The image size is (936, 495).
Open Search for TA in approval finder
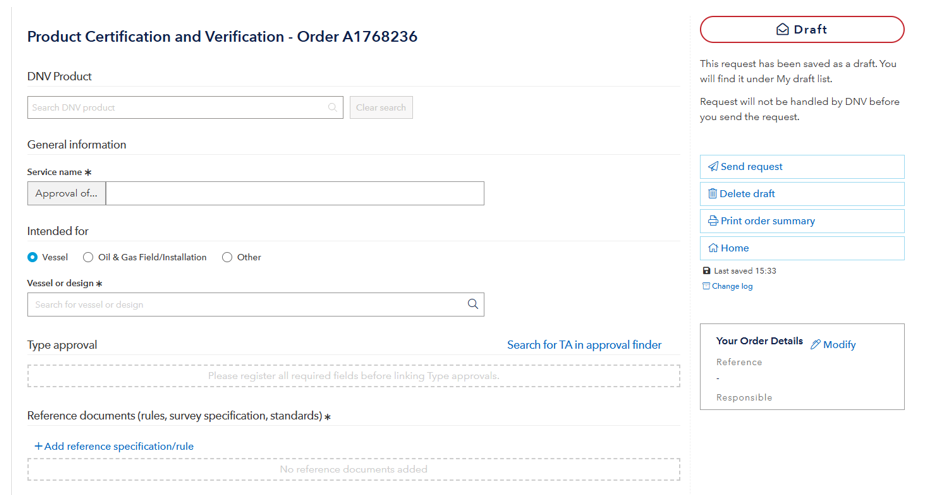coord(584,345)
